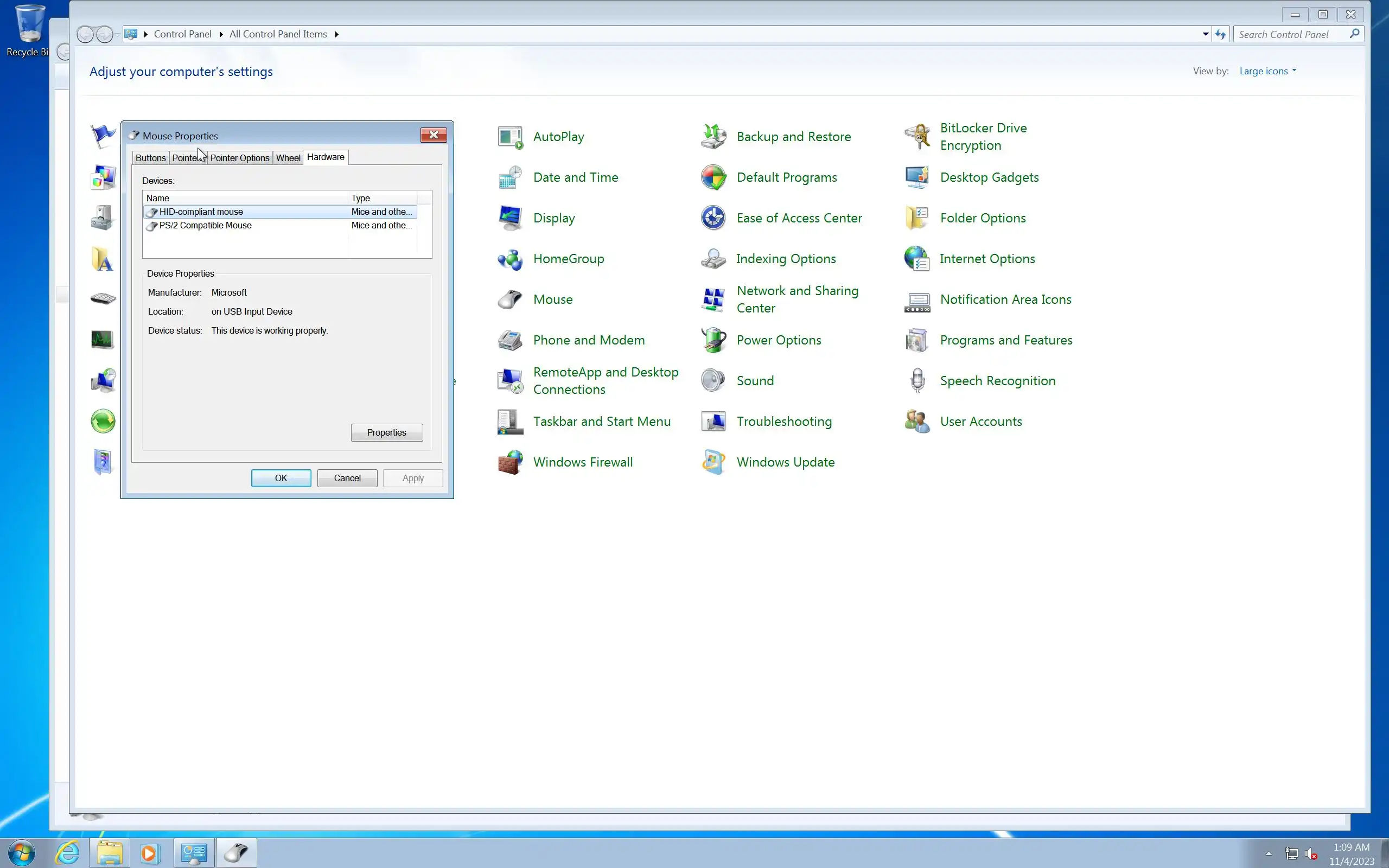Viewport: 1389px width, 868px height.
Task: Open the HomeGroup icon
Action: point(509,259)
